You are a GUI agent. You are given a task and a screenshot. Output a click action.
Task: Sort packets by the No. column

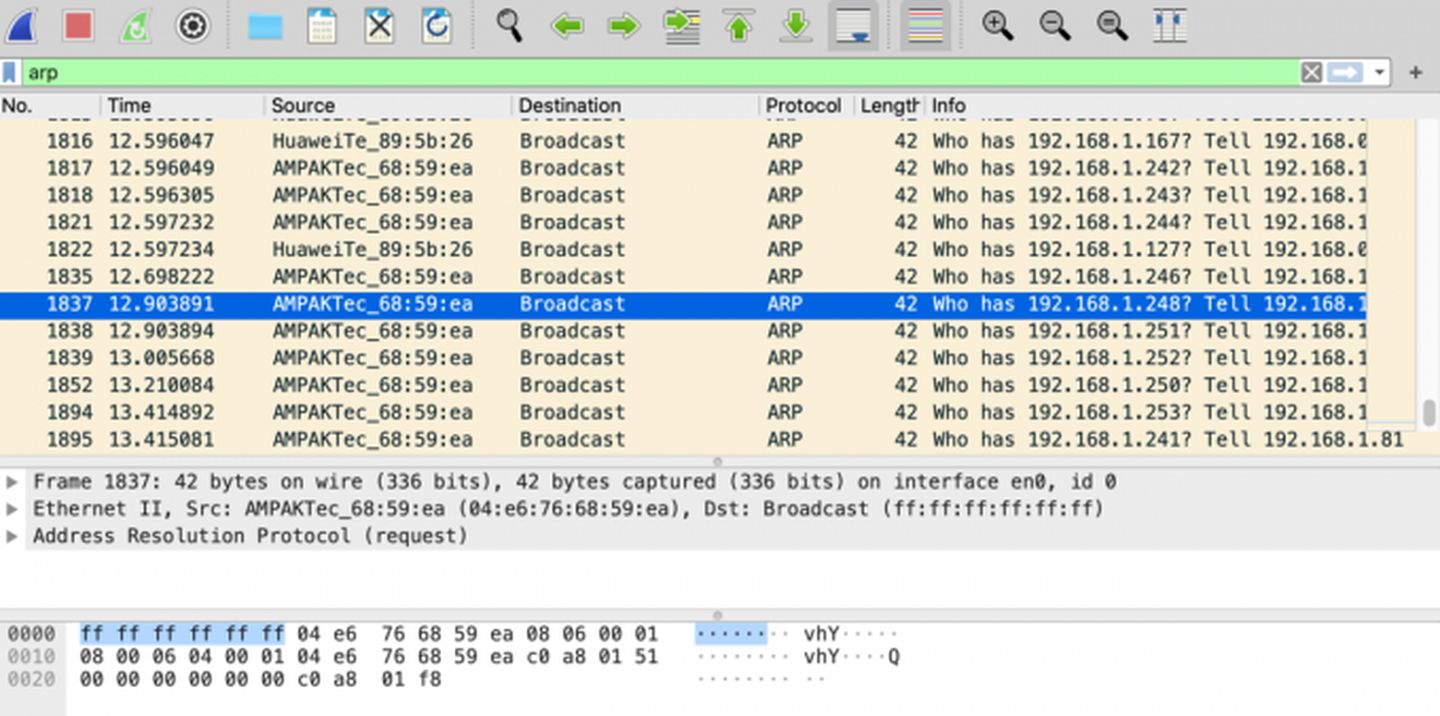[50, 105]
